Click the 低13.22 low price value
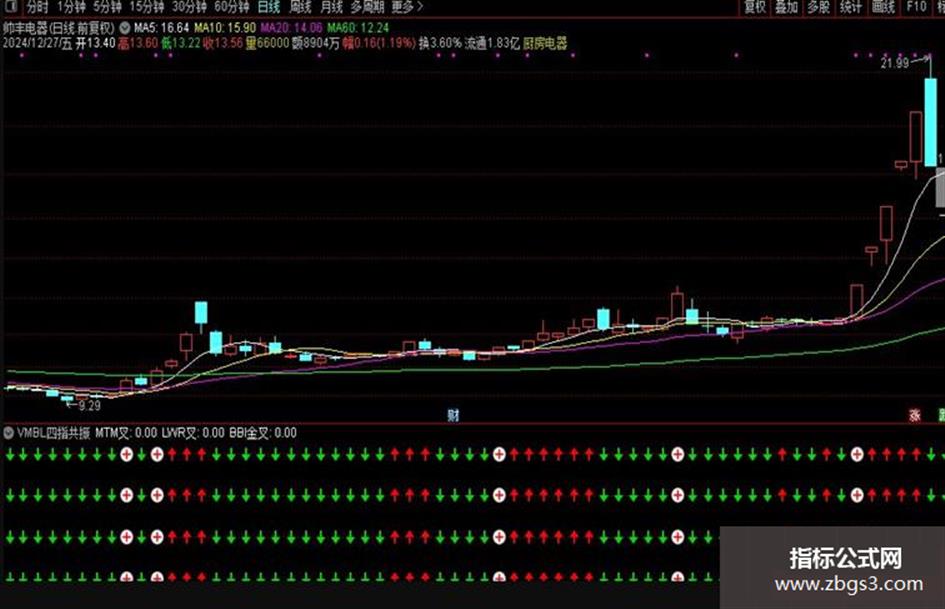Image resolution: width=945 pixels, height=609 pixels. tap(180, 43)
